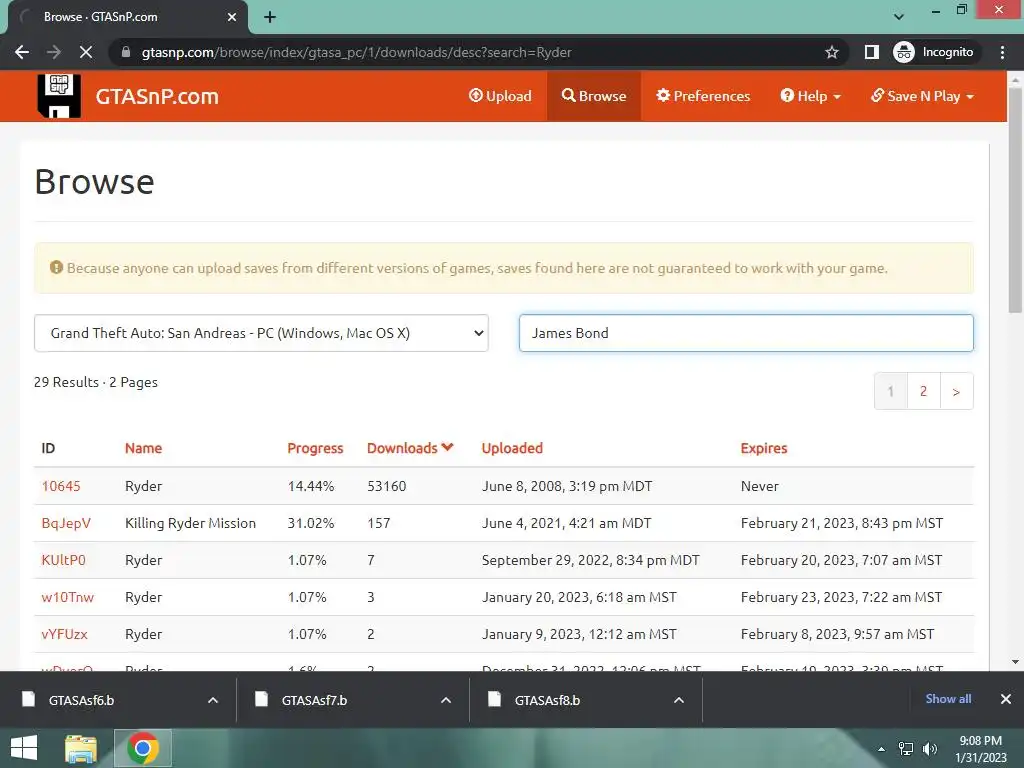Open the volume tray icon

click(930, 749)
